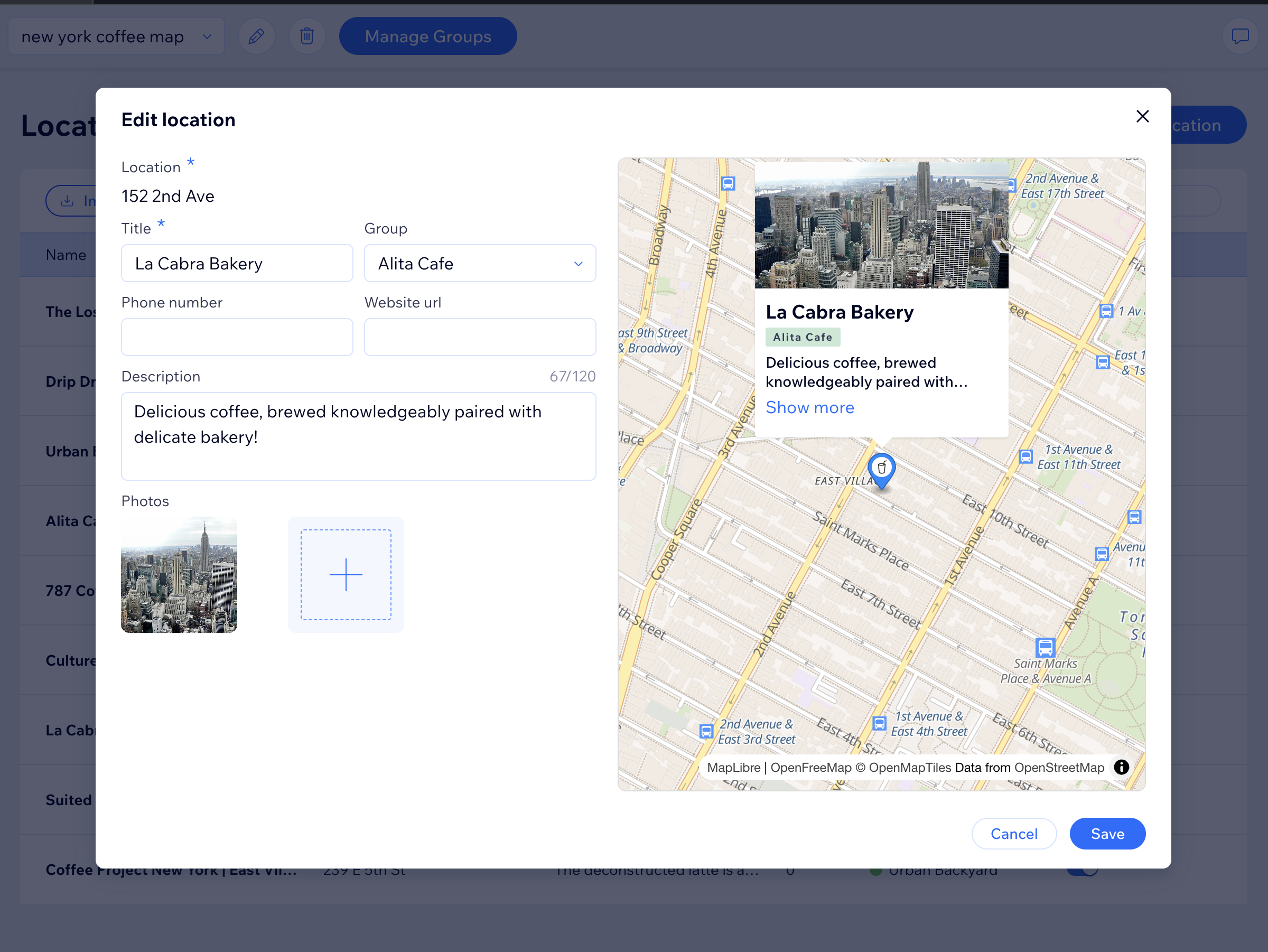Click the Phone number input field

237,338
